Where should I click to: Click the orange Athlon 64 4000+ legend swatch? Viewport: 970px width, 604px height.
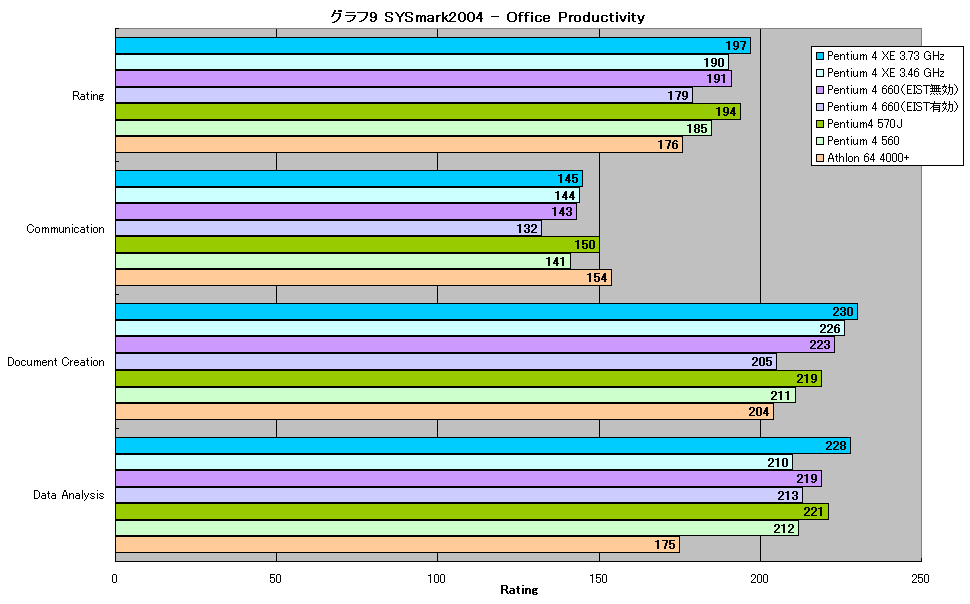tap(820, 158)
